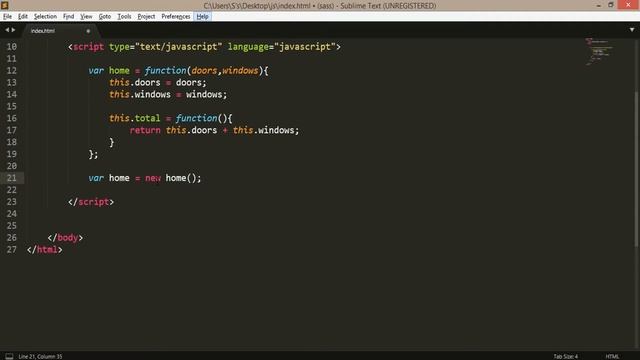Screen dimensions: 640x360
Task: Click var home on line 12
Action: 109,71
